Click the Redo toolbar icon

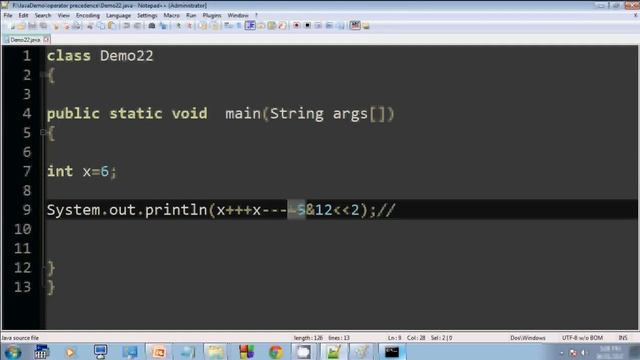pos(138,26)
